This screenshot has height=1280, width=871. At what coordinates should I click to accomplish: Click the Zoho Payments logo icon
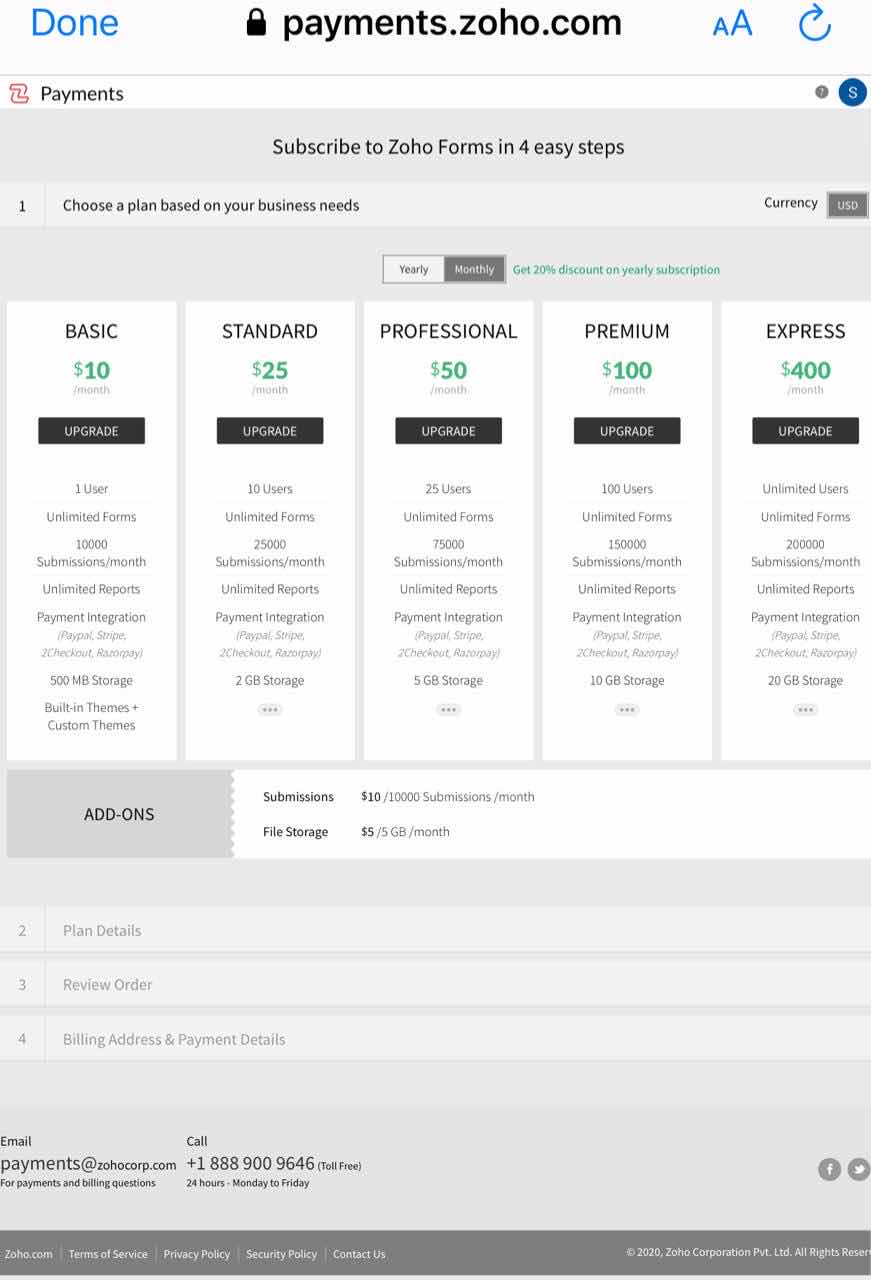19,93
